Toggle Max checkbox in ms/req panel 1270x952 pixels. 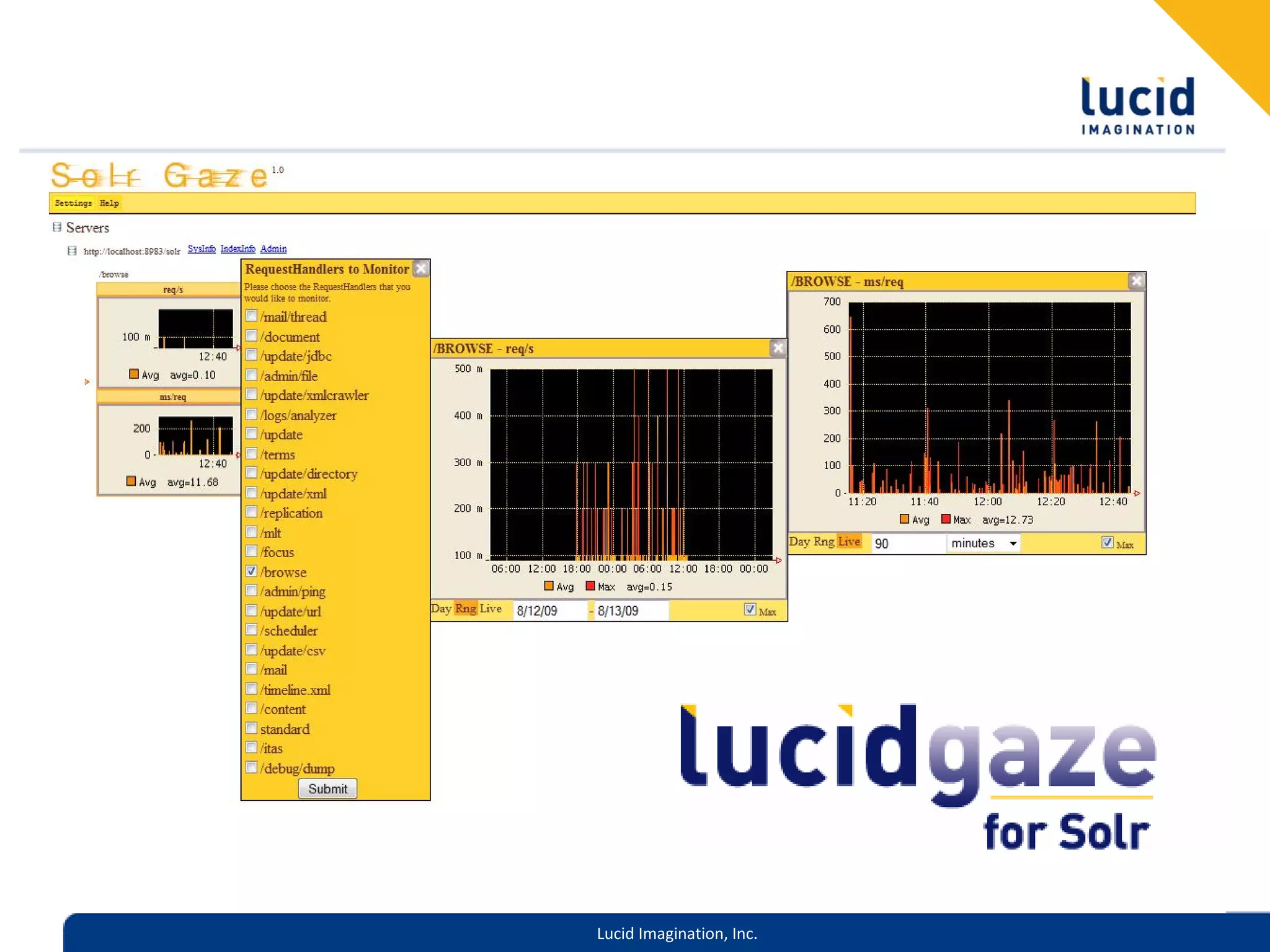pos(1107,542)
